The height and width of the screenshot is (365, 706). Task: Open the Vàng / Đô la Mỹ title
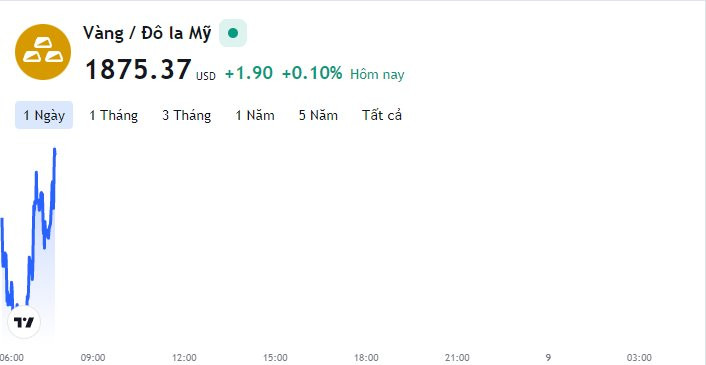coord(147,34)
